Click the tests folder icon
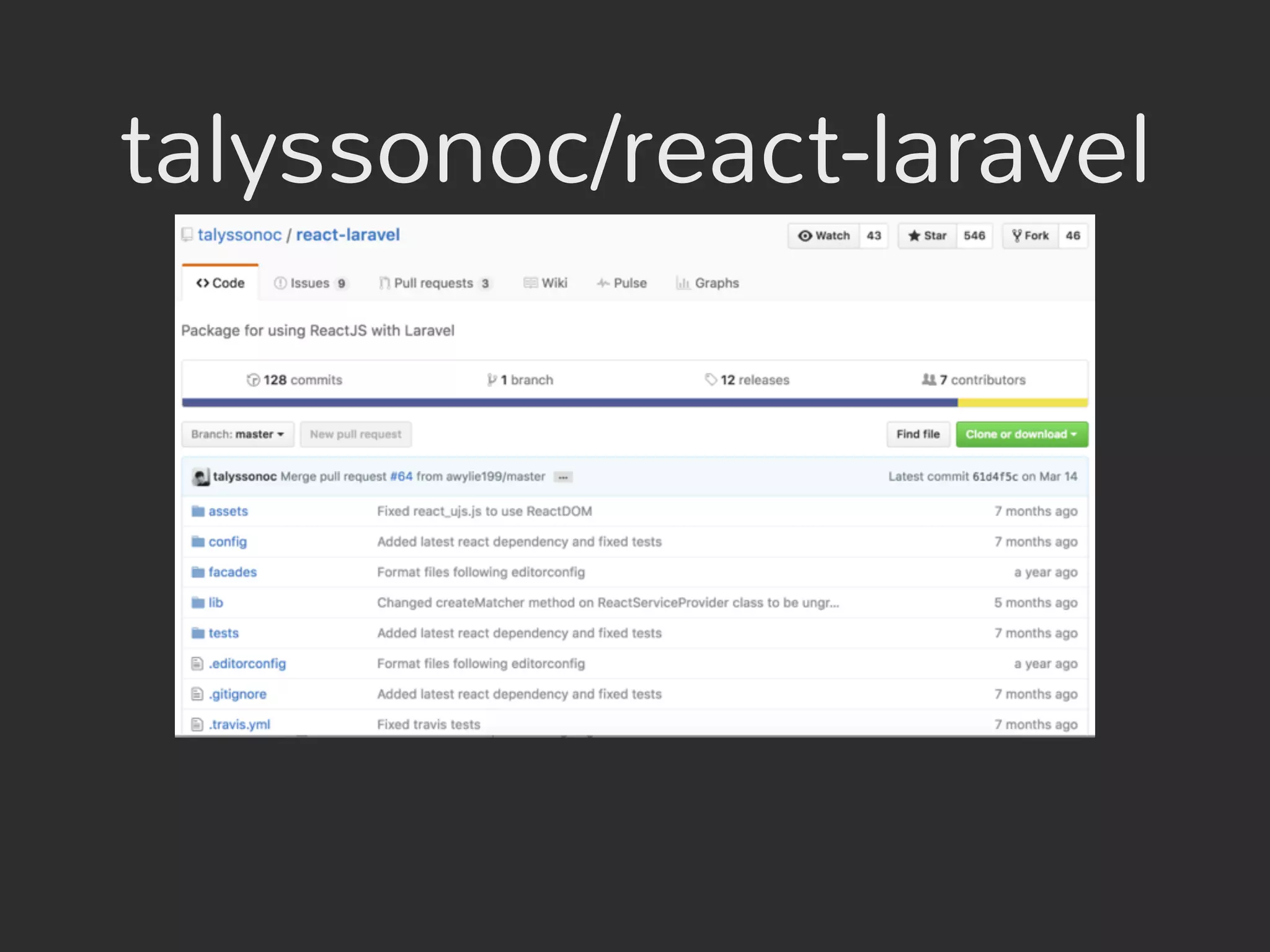 [198, 633]
